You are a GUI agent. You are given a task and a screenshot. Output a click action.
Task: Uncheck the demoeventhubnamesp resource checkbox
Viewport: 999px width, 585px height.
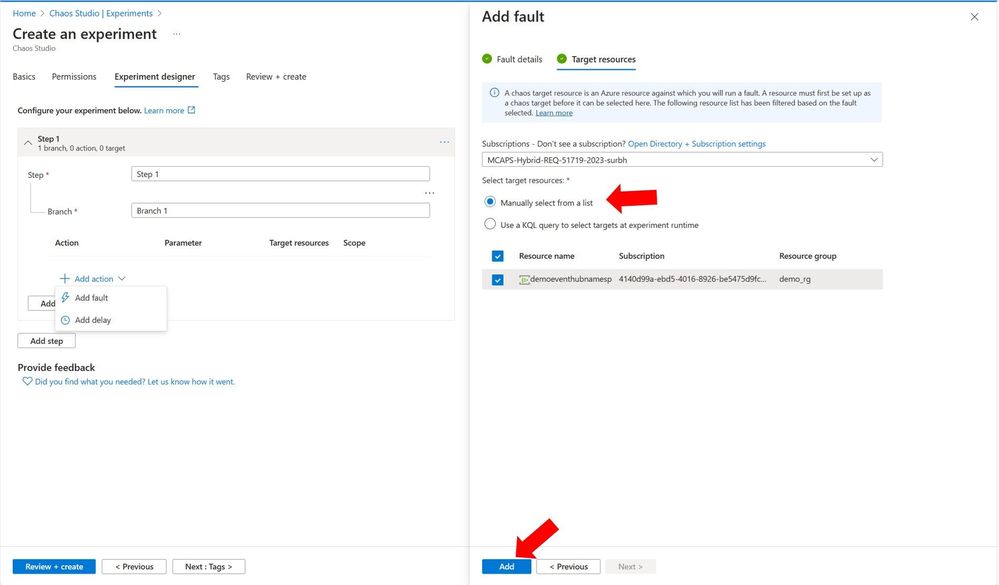click(498, 280)
